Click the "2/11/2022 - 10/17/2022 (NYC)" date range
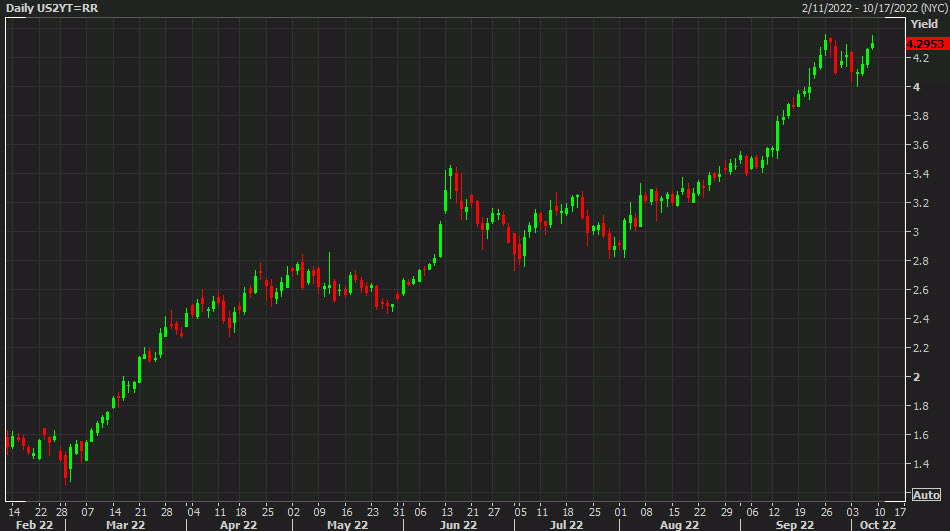Screen dimensions: 950x531 [874, 8]
